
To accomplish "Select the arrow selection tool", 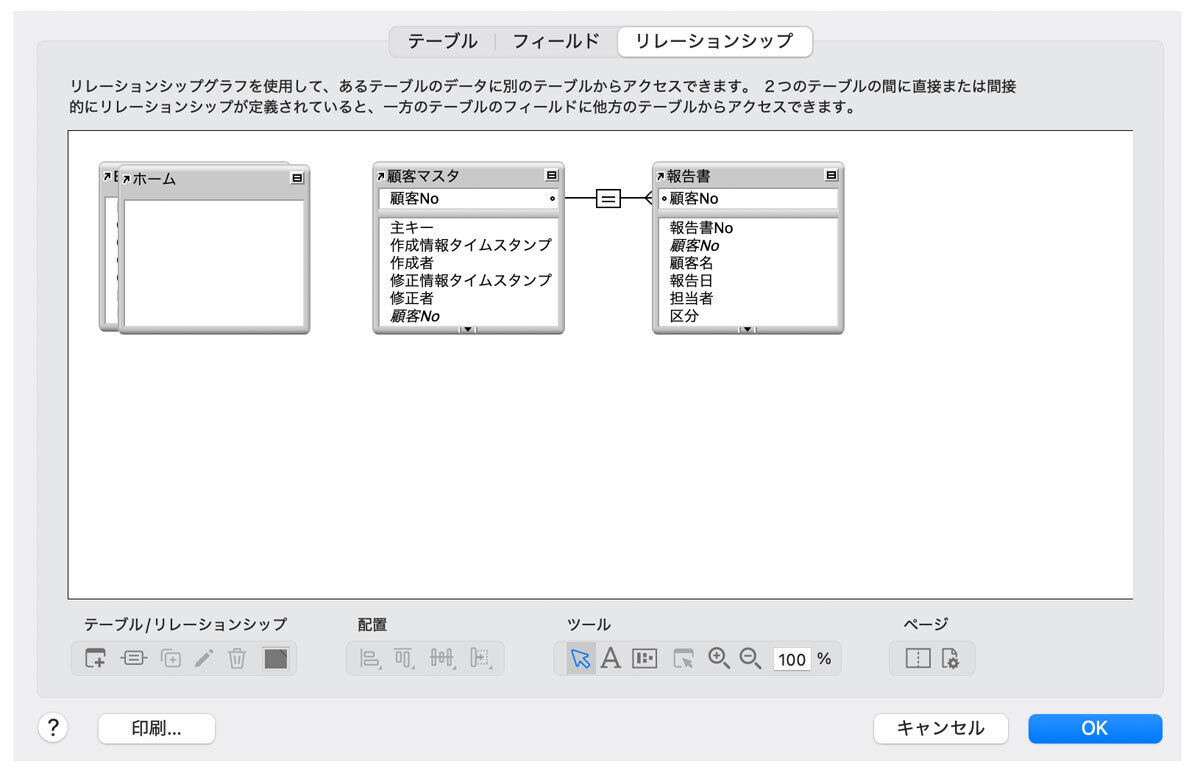I will 580,659.
